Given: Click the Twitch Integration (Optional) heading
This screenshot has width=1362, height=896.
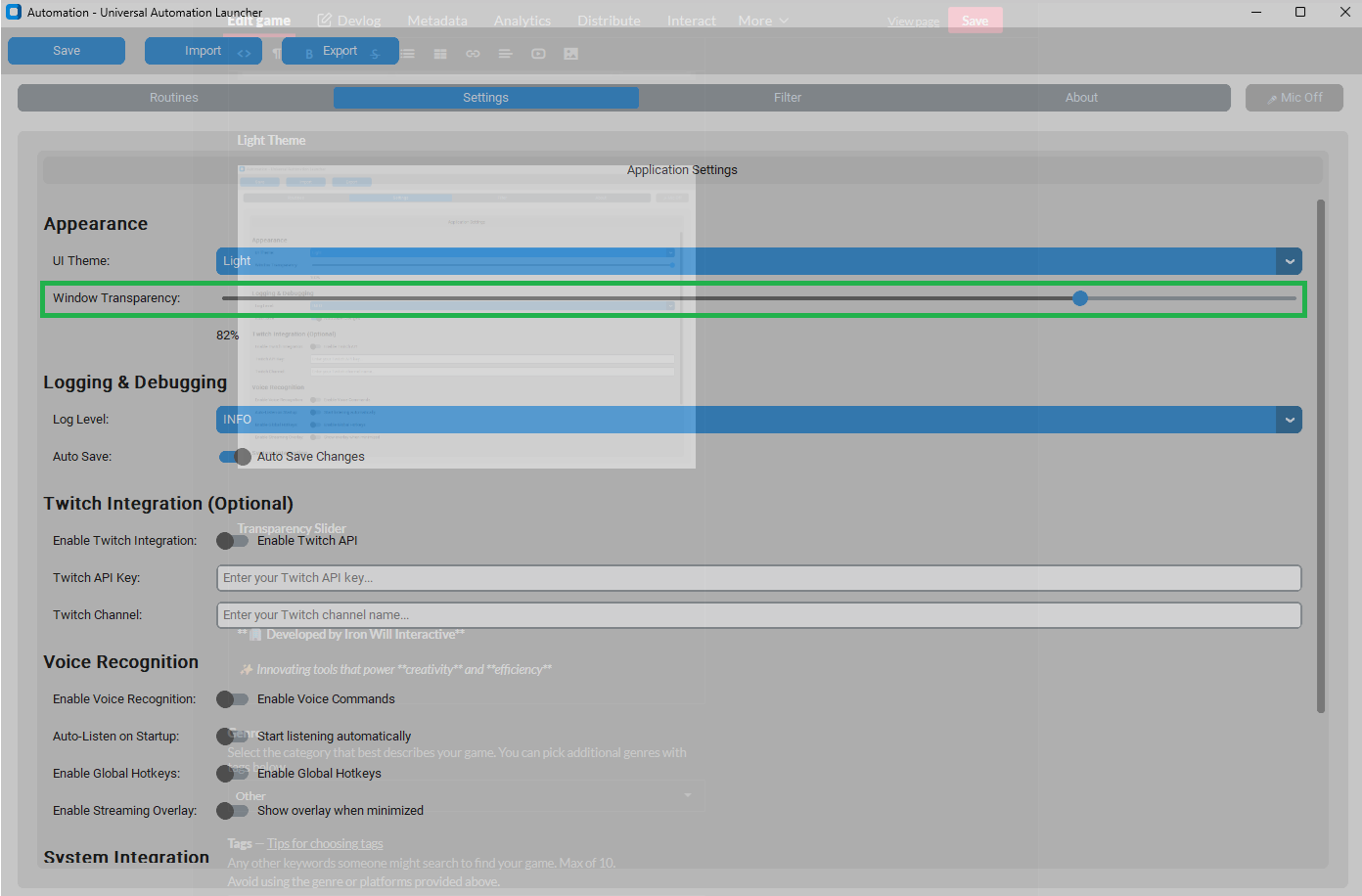Looking at the screenshot, I should click(x=168, y=504).
